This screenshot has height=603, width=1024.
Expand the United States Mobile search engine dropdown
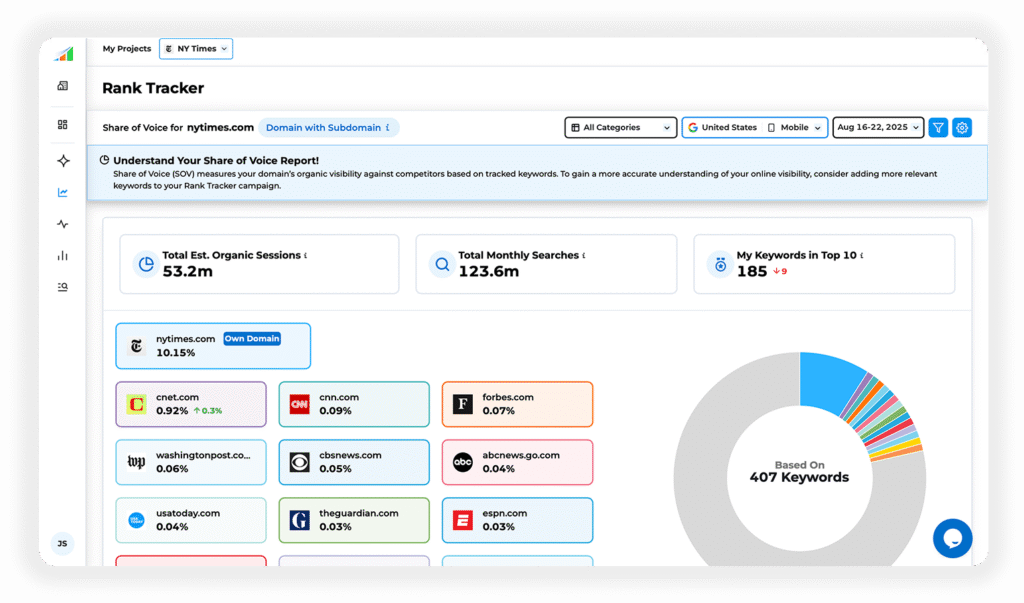755,128
